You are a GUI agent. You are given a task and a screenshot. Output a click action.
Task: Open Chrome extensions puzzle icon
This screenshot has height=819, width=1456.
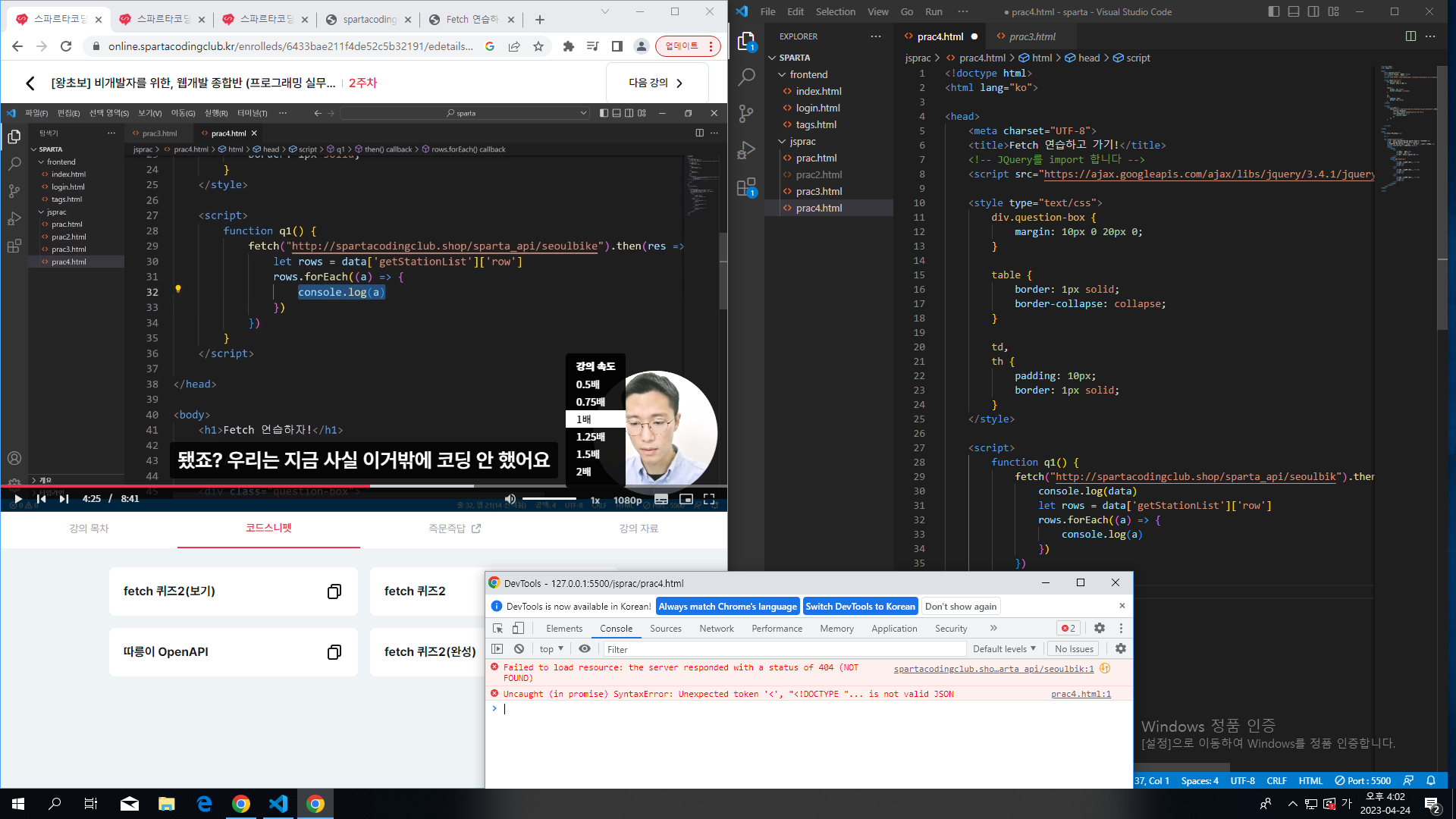coord(569,46)
